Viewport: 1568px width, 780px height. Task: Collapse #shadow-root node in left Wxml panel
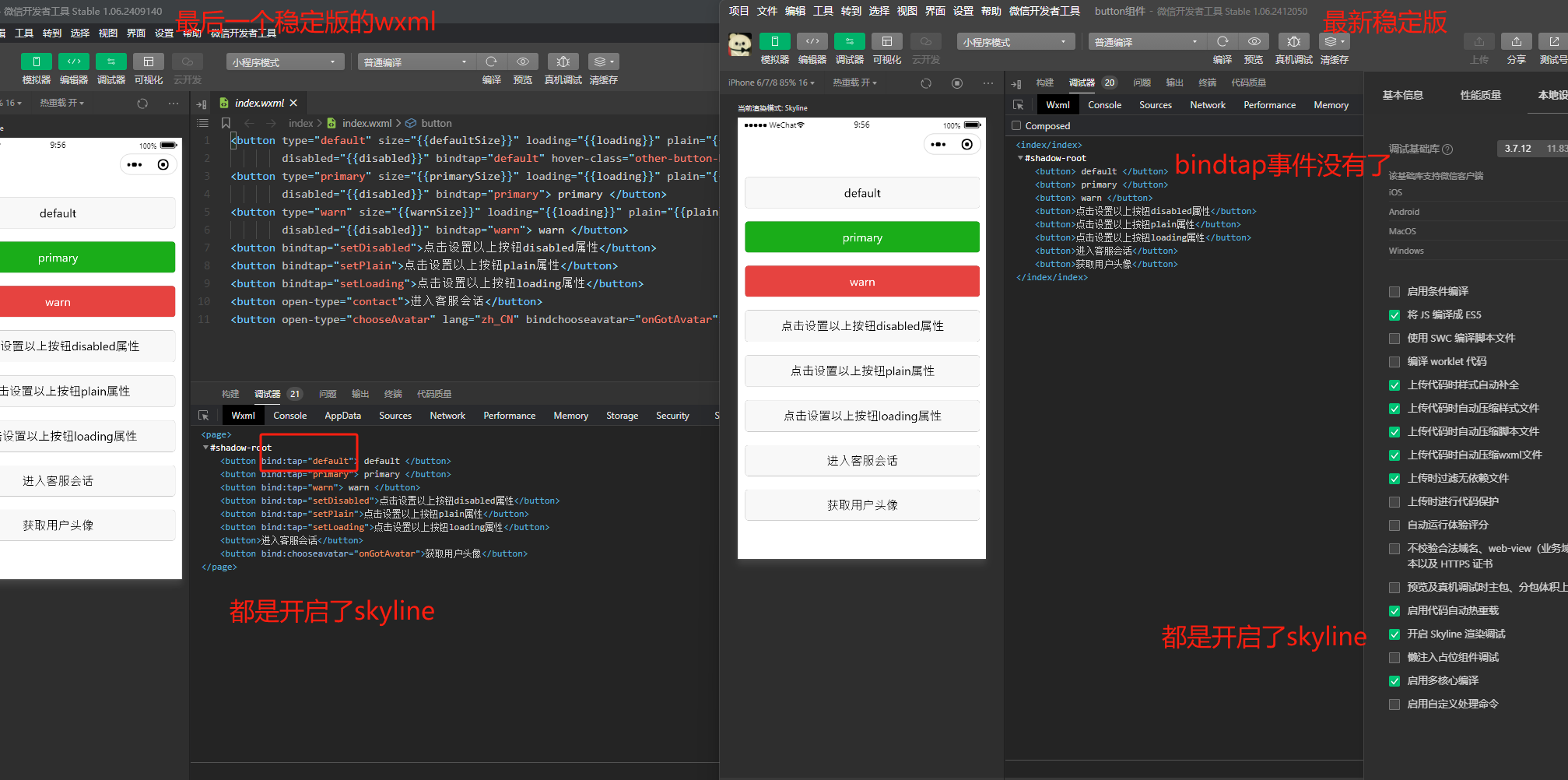point(205,448)
